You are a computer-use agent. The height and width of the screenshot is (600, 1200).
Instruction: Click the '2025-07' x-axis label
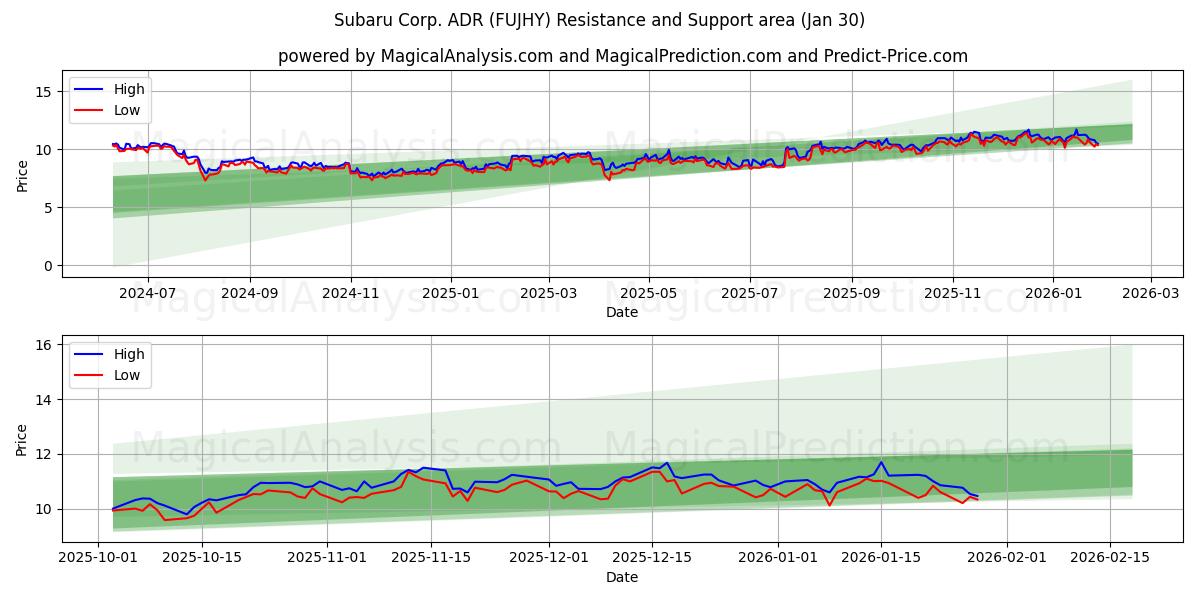pos(750,293)
